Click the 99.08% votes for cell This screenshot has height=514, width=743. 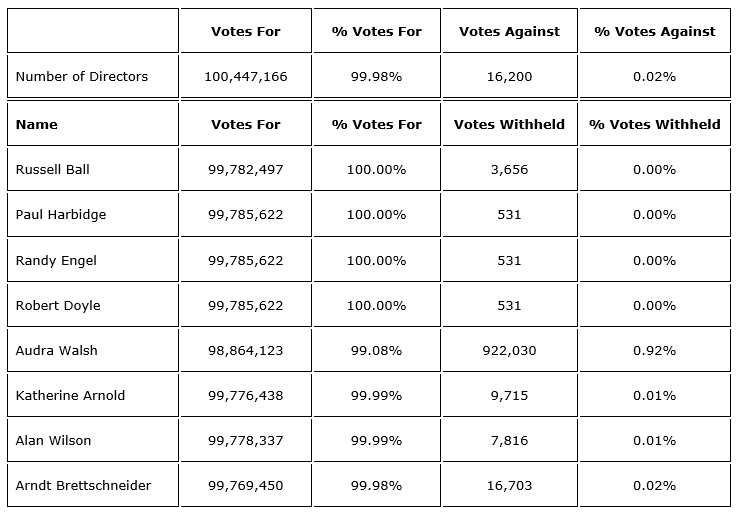[376, 351]
